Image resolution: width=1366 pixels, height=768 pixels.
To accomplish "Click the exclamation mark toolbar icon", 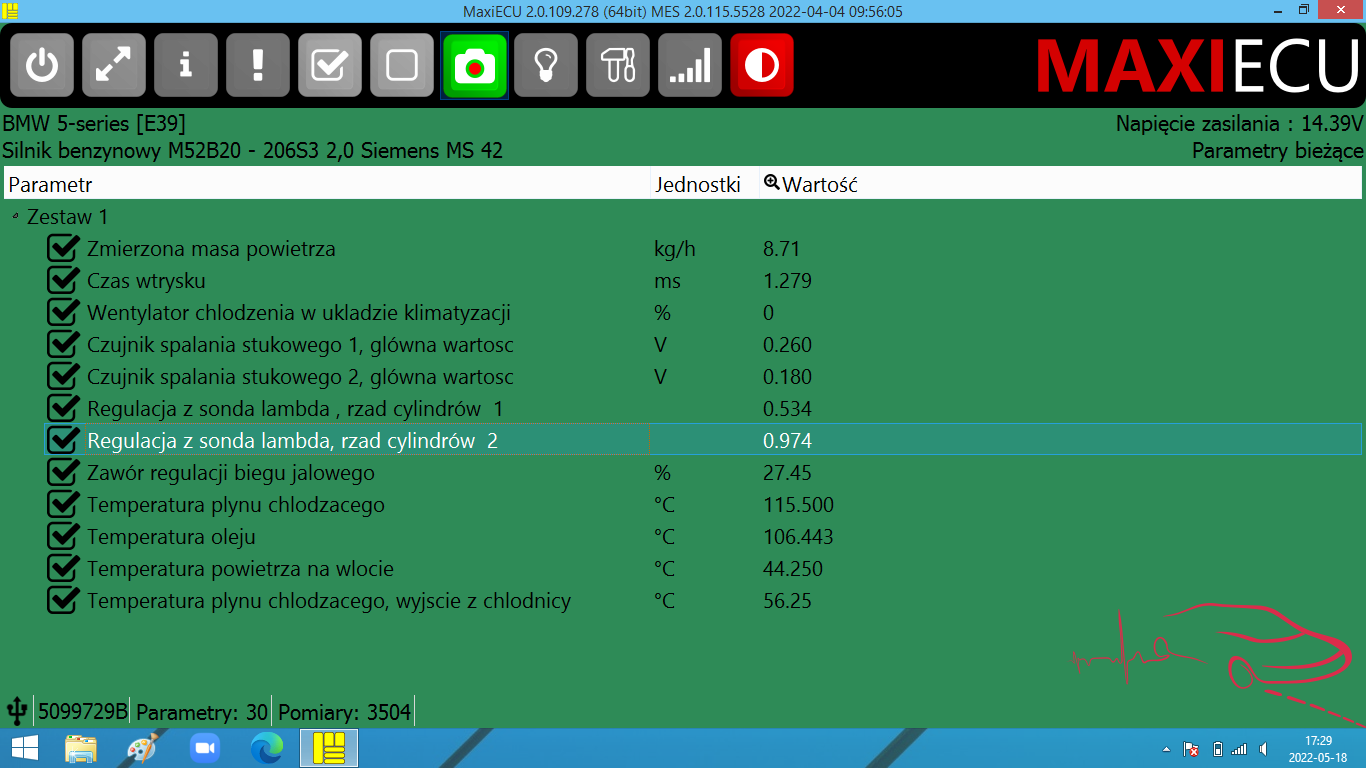I will pos(258,66).
